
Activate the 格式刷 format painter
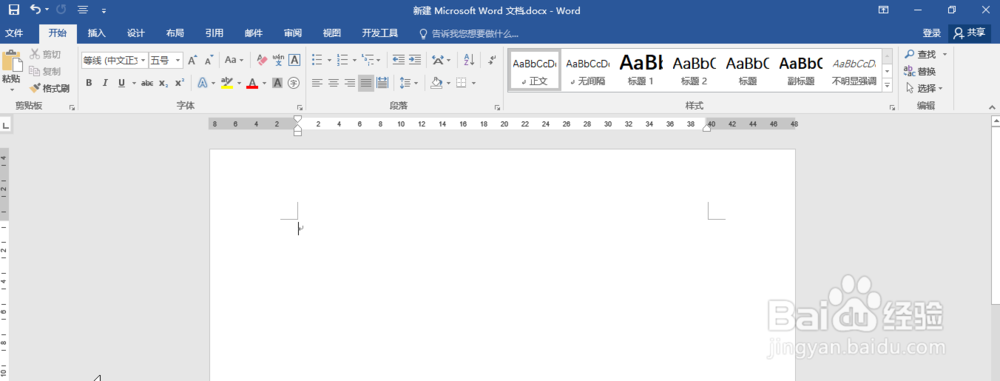click(x=49, y=88)
